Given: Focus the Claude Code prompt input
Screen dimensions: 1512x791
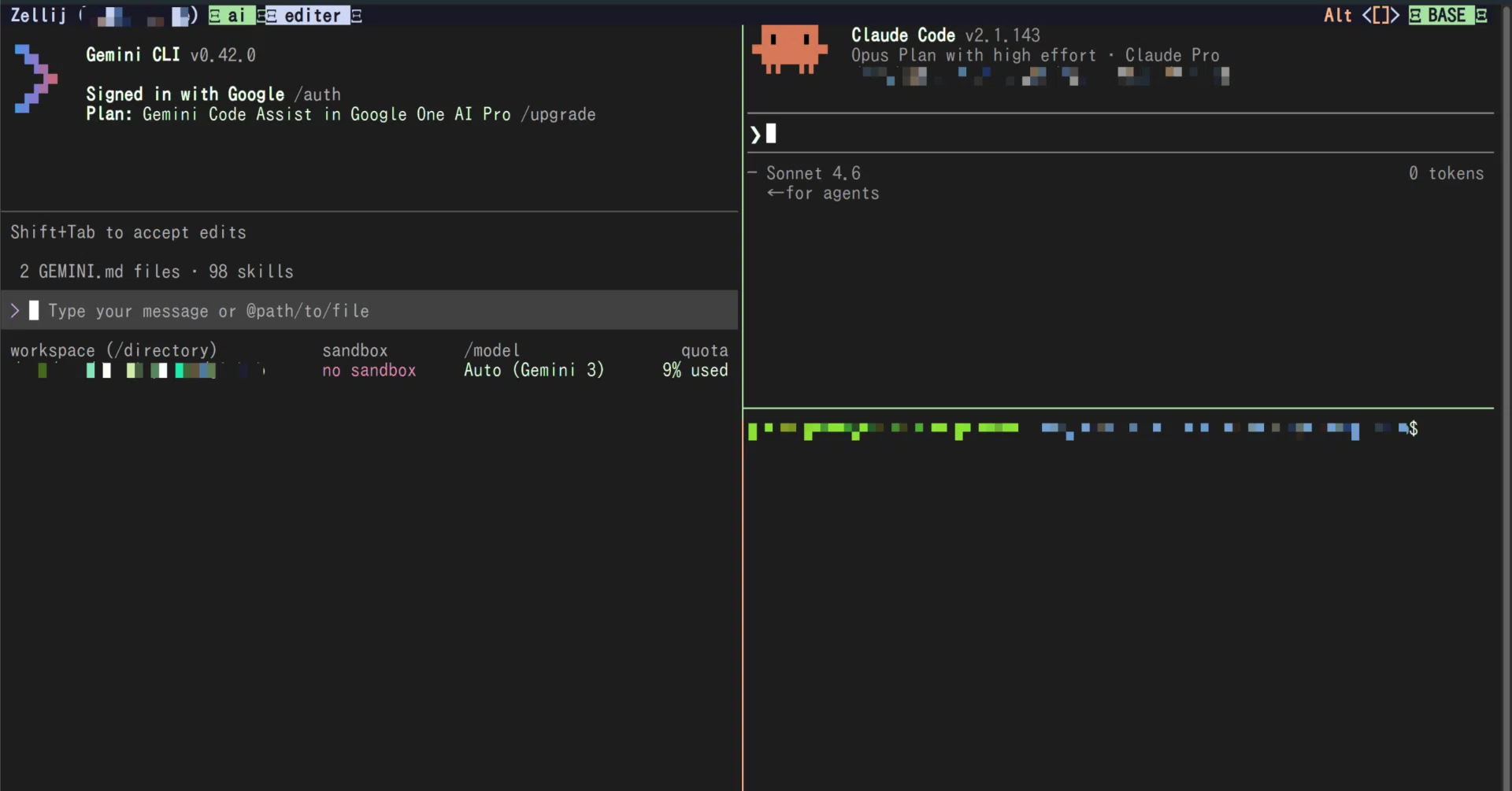Looking at the screenshot, I should [1120, 134].
